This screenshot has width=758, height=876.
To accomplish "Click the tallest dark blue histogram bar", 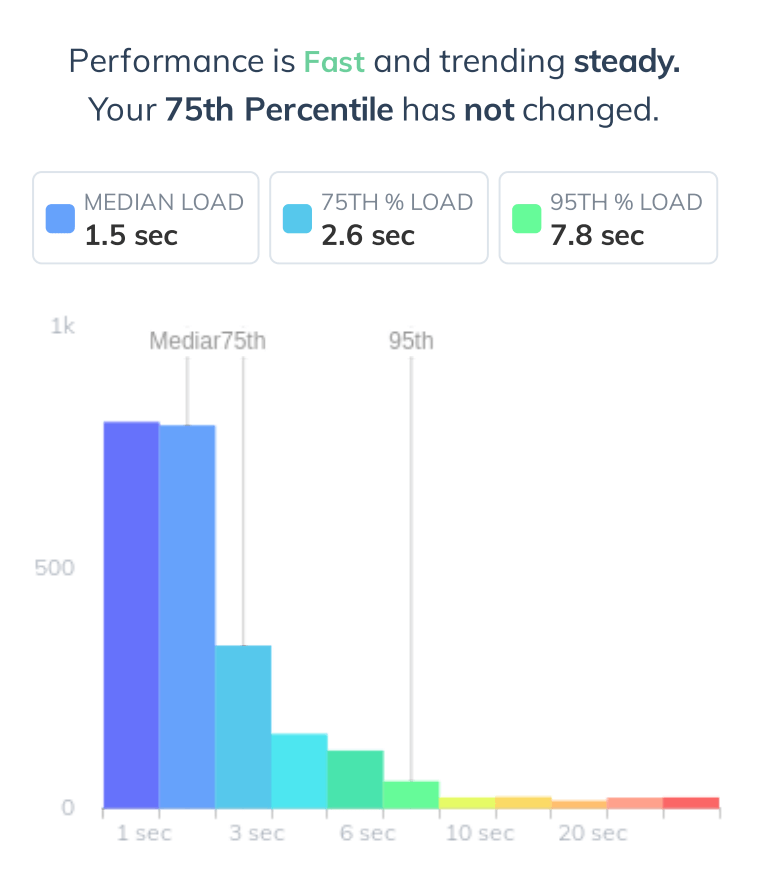I will click(x=131, y=615).
